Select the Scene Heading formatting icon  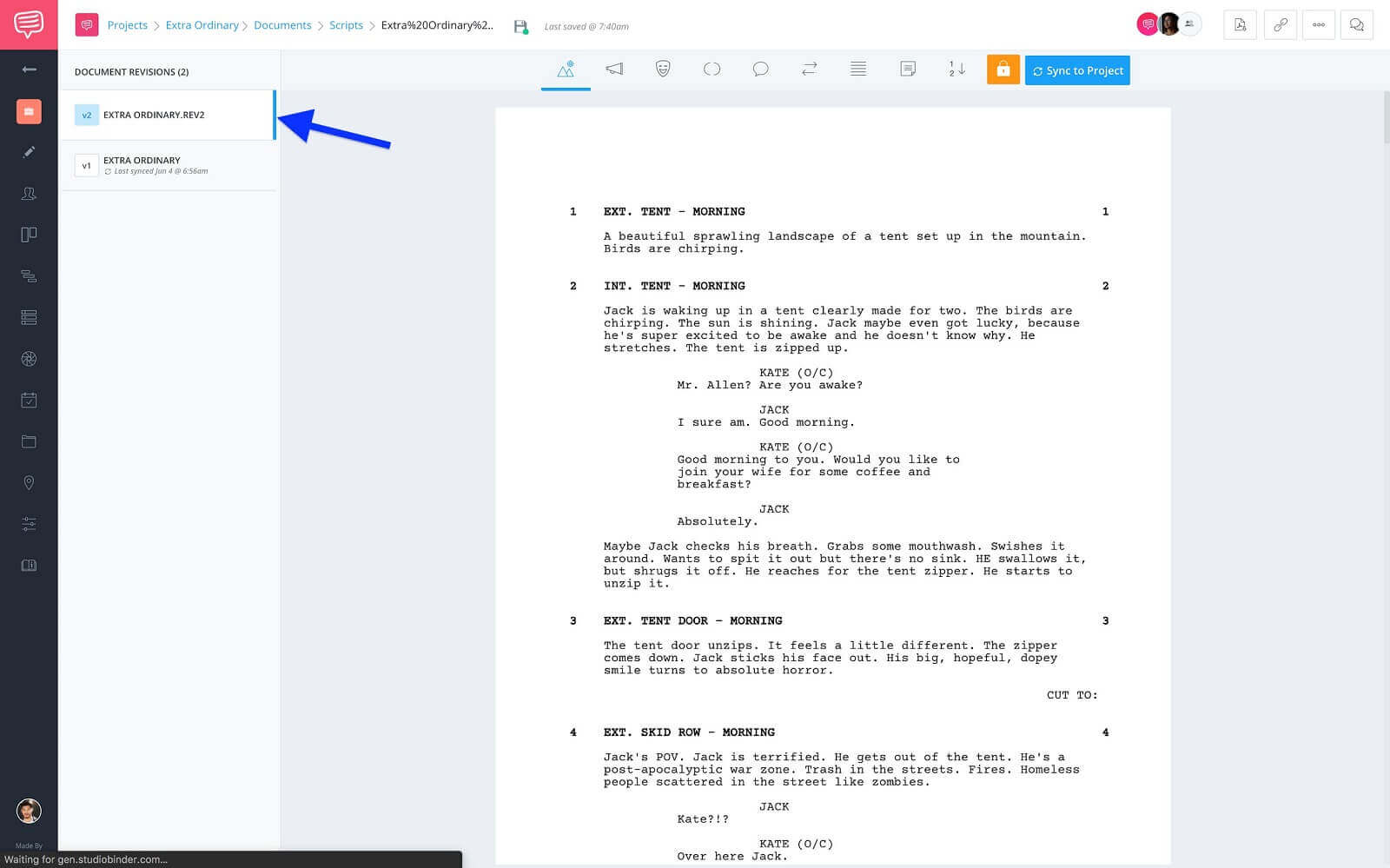click(x=566, y=70)
